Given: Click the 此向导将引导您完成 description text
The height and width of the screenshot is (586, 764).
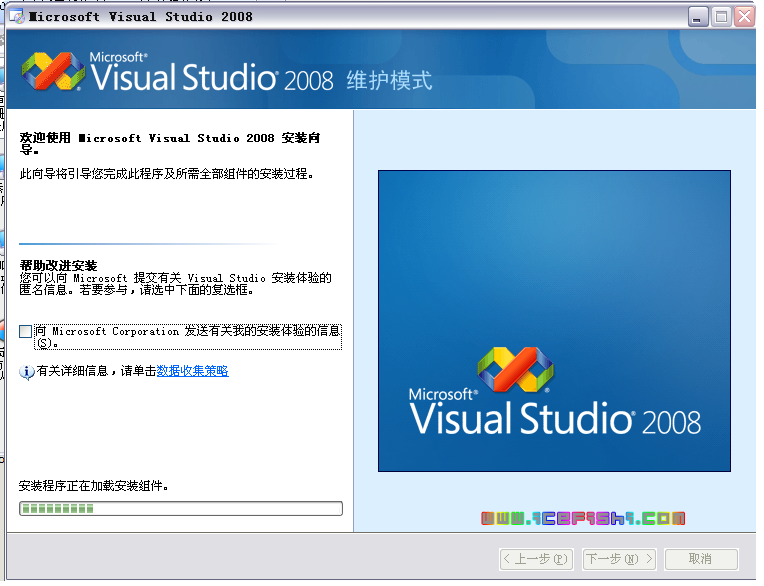Looking at the screenshot, I should tap(167, 174).
